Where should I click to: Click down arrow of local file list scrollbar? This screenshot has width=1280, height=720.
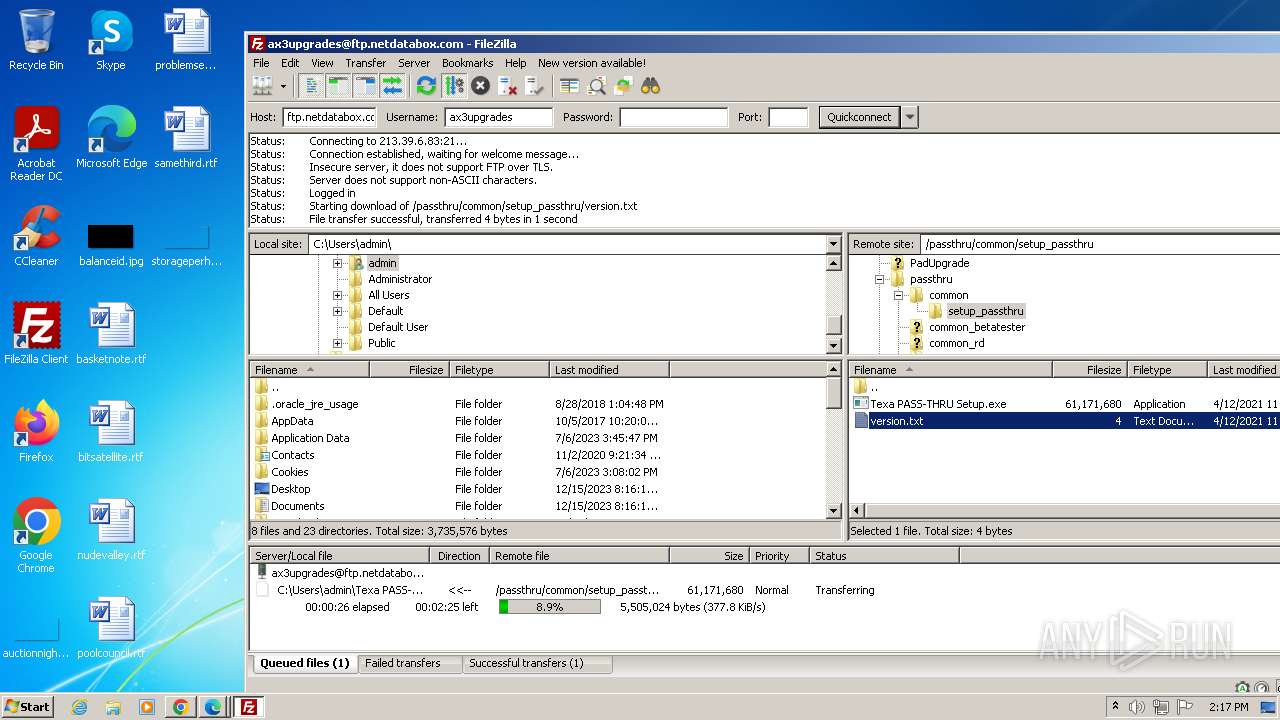point(833,511)
